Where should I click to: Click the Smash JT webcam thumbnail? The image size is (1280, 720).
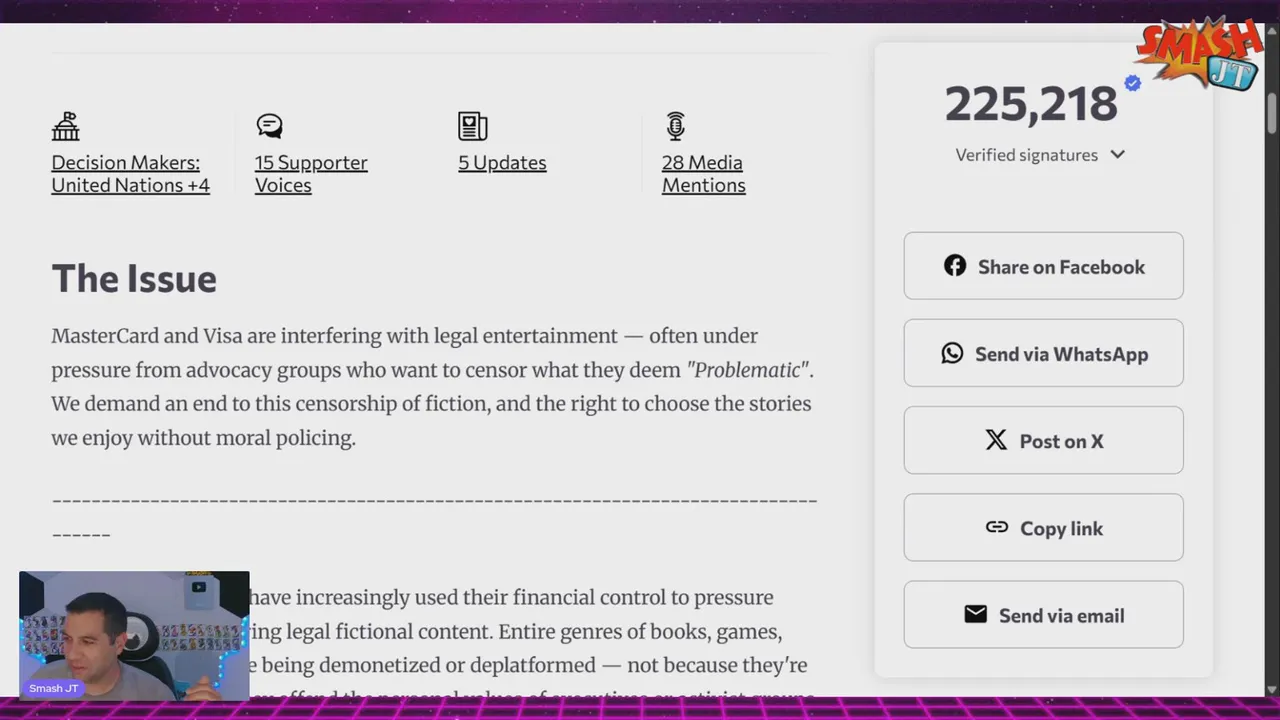coord(134,636)
